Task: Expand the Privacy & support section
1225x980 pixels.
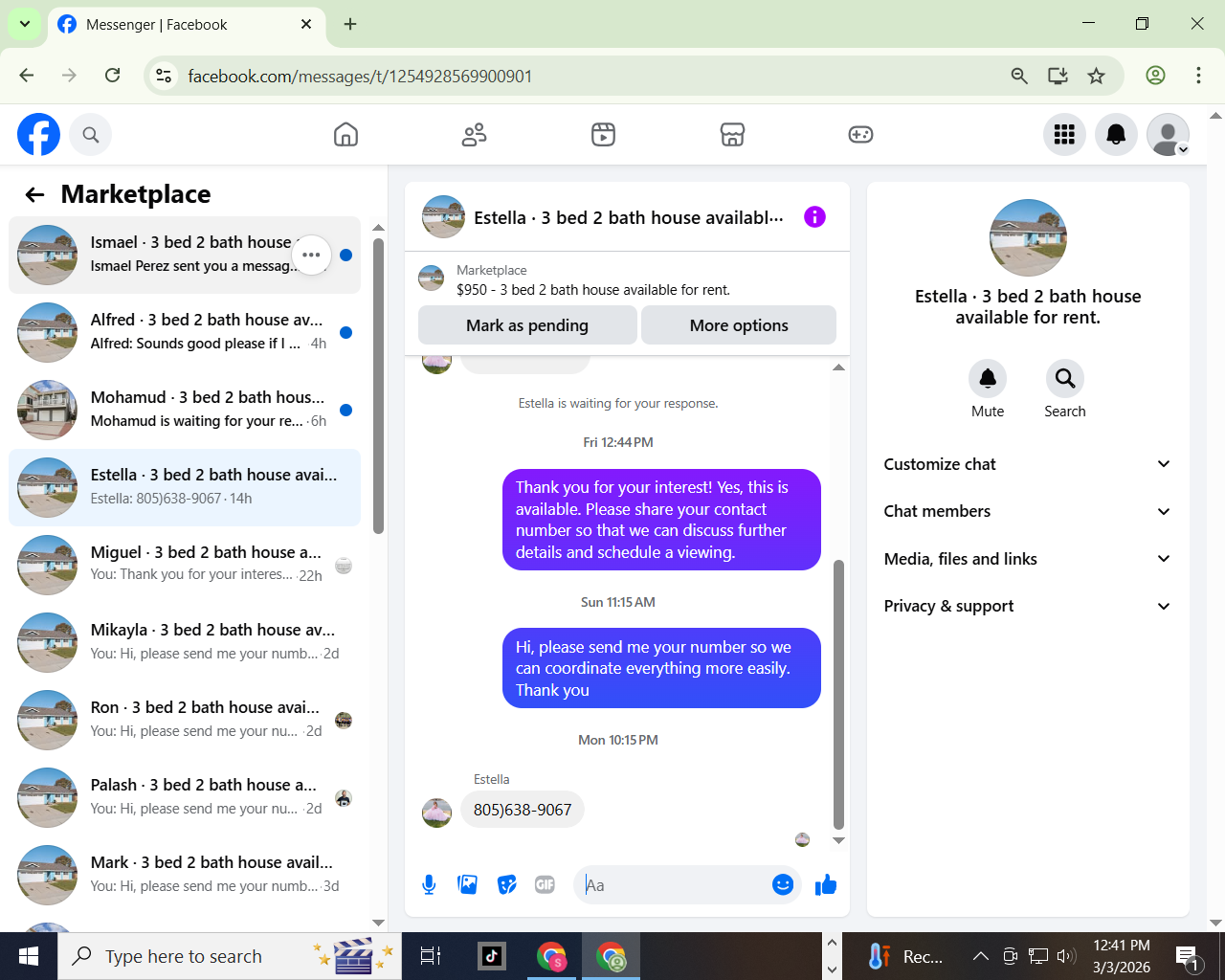Action: [x=1028, y=606]
